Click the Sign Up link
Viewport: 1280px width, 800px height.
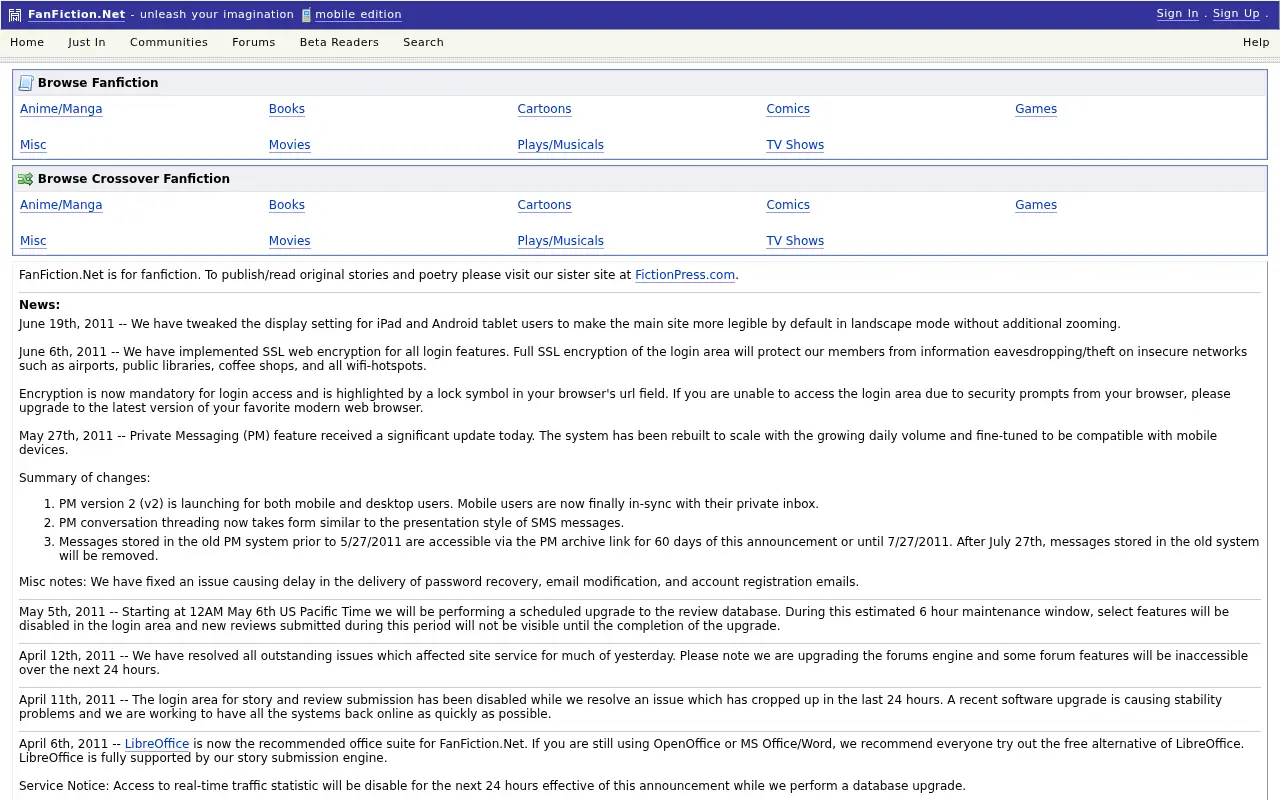click(x=1236, y=14)
